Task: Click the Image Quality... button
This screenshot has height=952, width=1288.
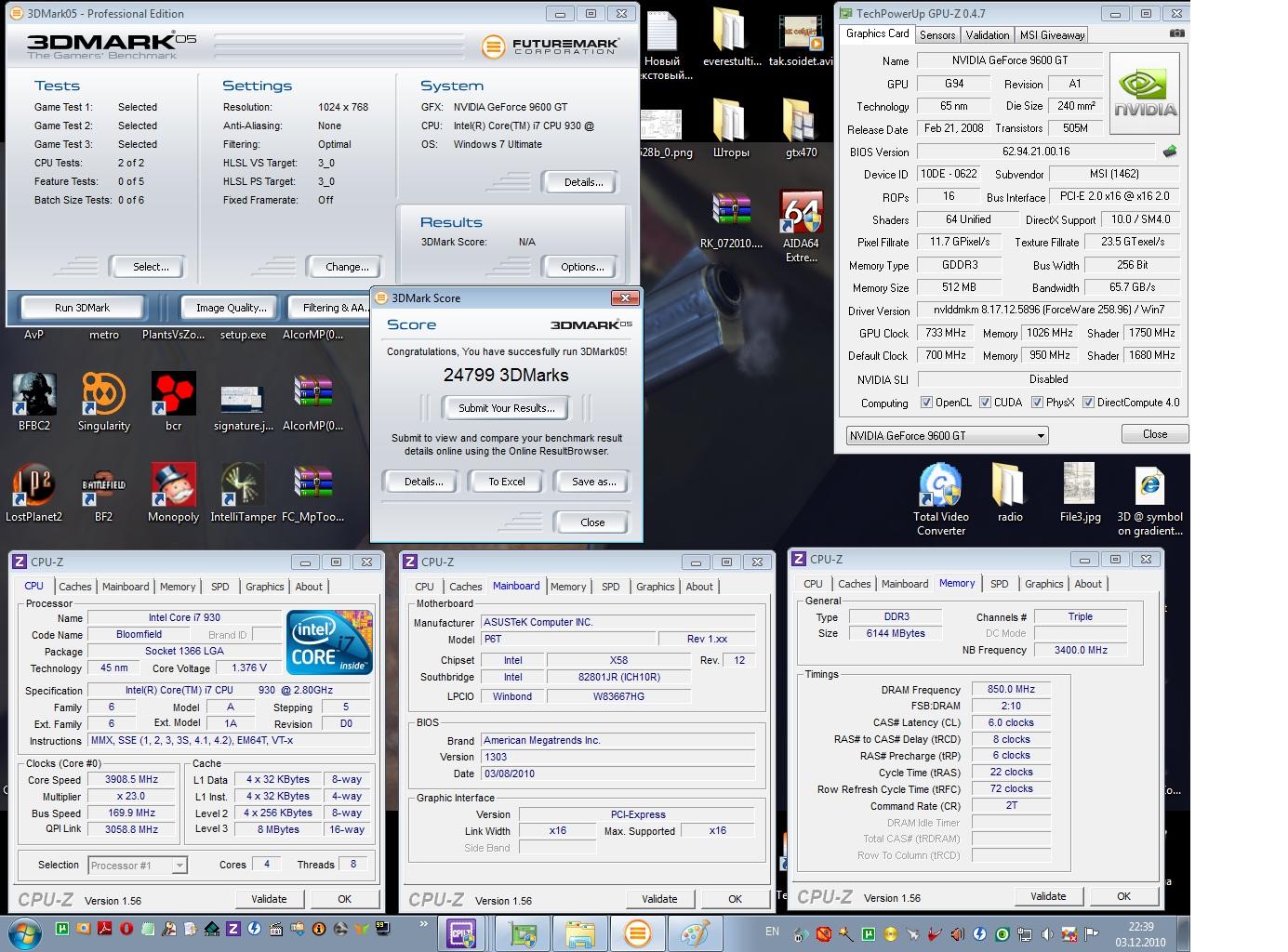Action: tap(231, 307)
